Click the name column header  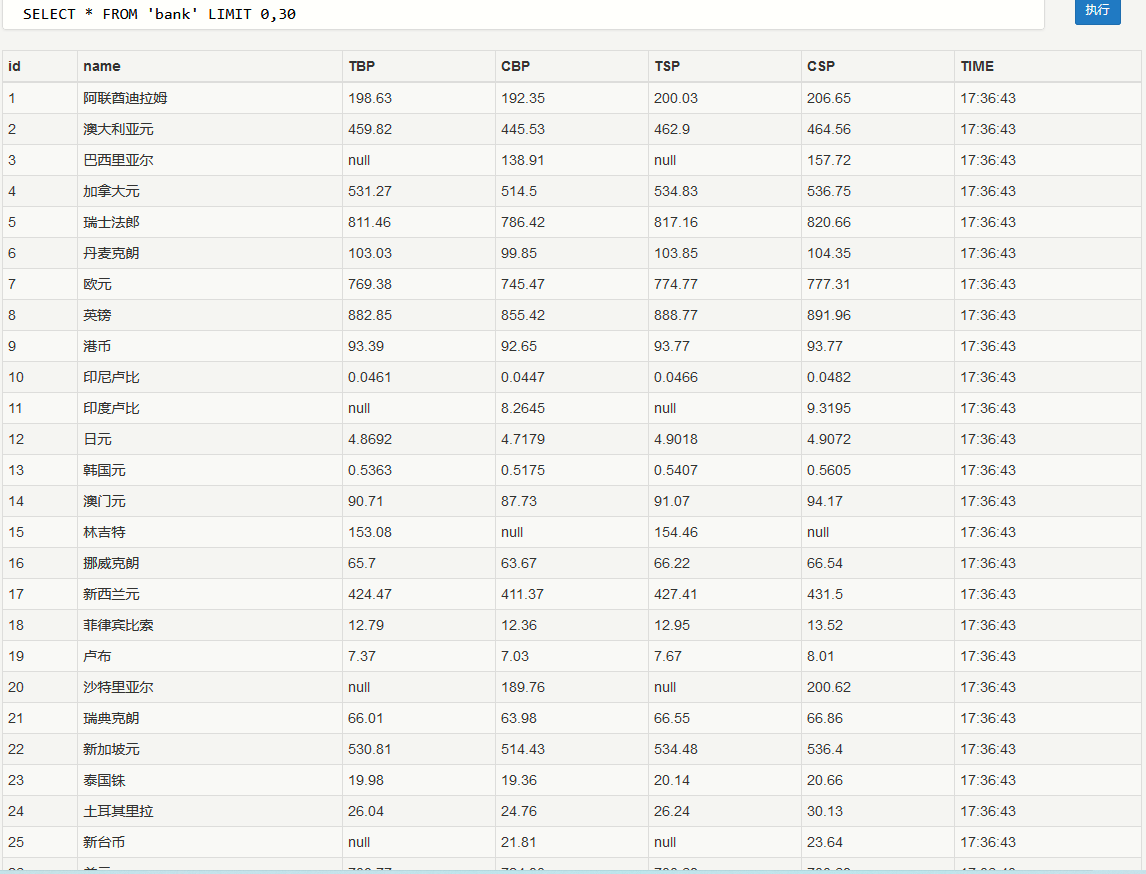(102, 66)
